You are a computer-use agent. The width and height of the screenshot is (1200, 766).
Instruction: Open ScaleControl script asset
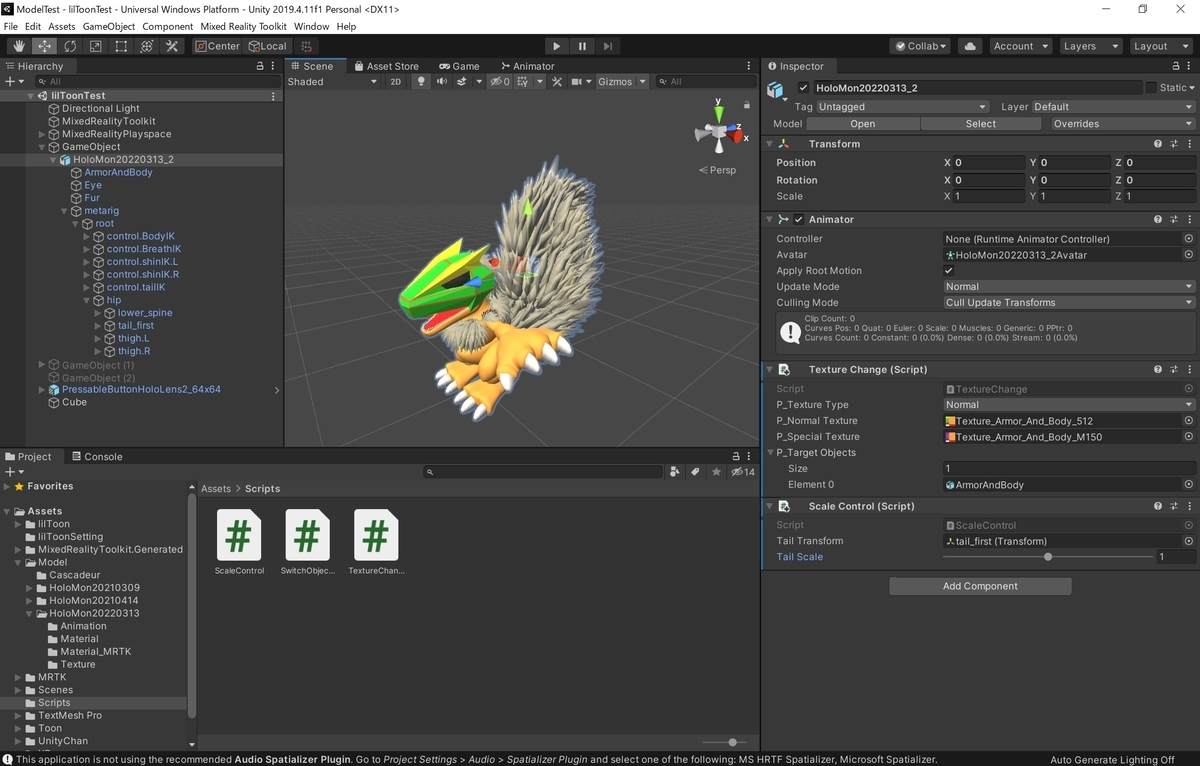pyautogui.click(x=239, y=542)
